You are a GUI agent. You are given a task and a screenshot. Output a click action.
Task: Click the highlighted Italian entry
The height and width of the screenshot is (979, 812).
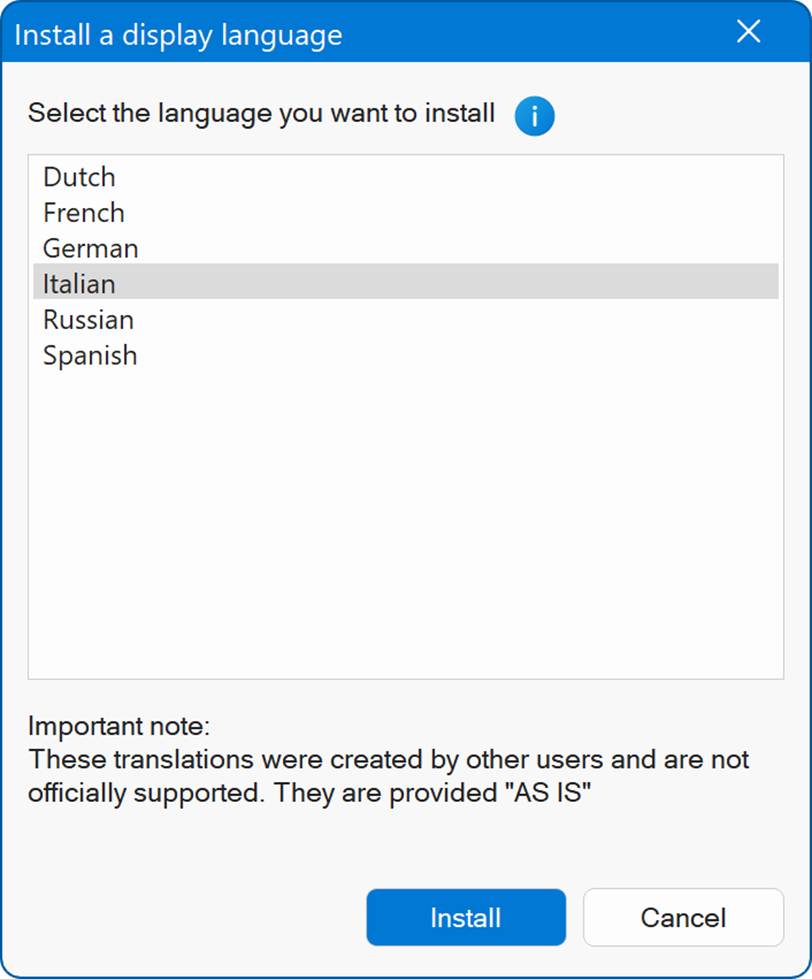click(79, 284)
